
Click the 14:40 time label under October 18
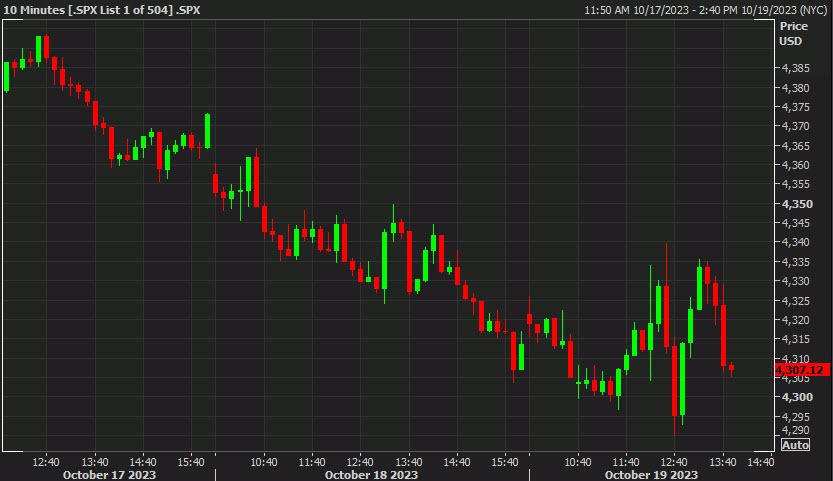click(457, 462)
